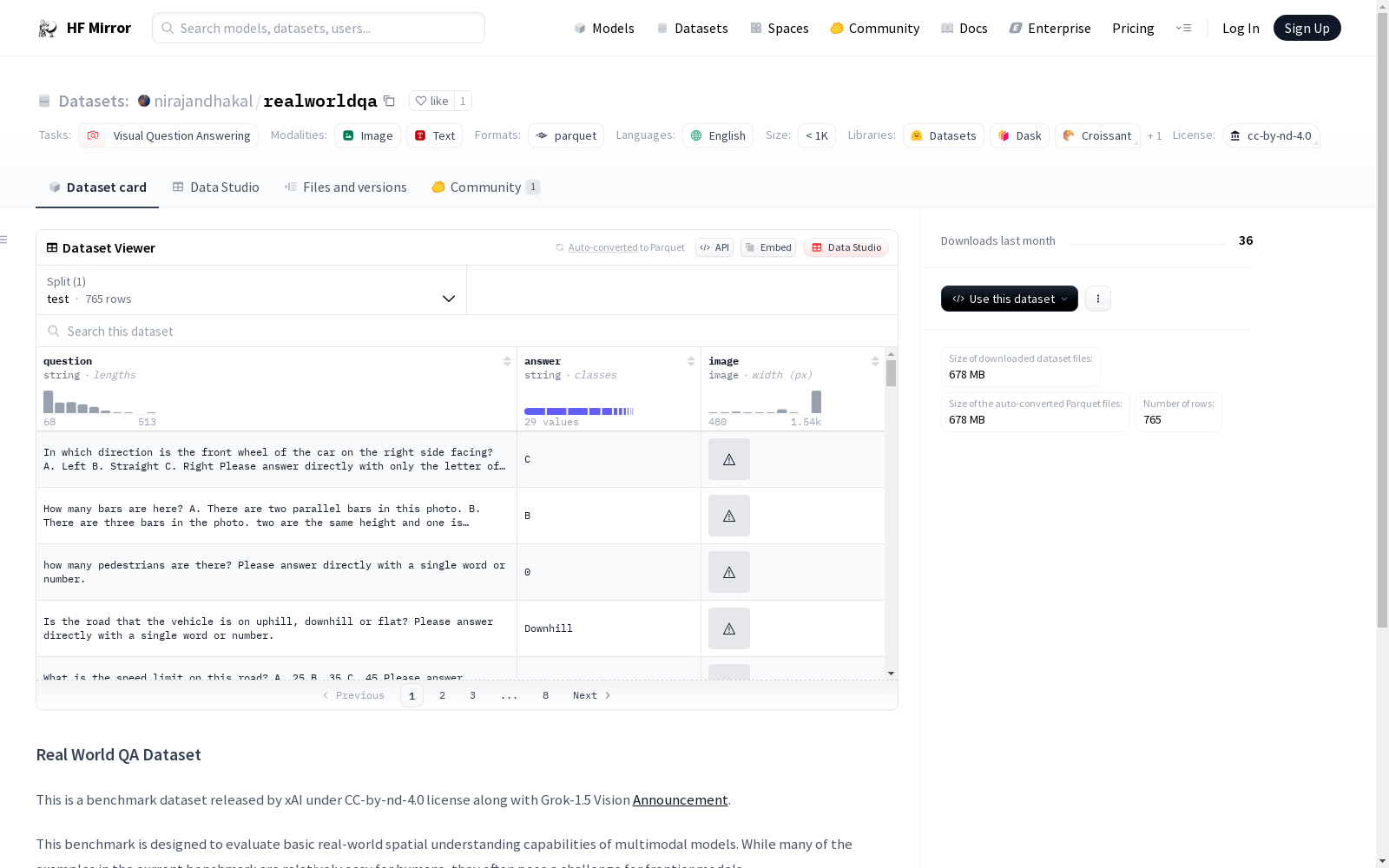
Task: Click the cc-by-nd-4.0 license tag
Action: [x=1271, y=135]
